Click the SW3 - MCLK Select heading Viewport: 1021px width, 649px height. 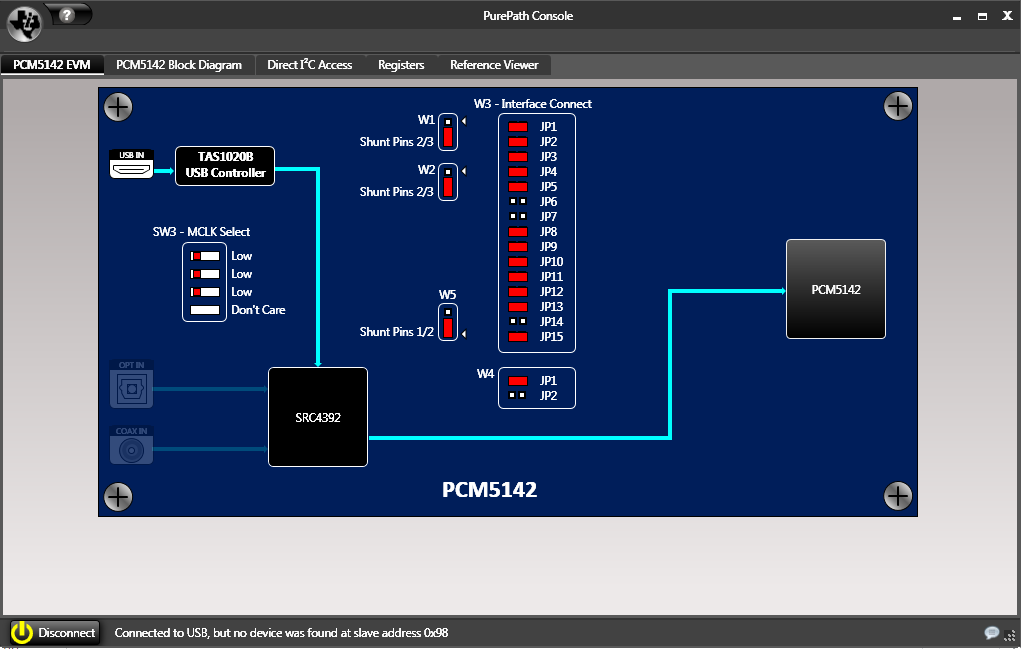[201, 232]
